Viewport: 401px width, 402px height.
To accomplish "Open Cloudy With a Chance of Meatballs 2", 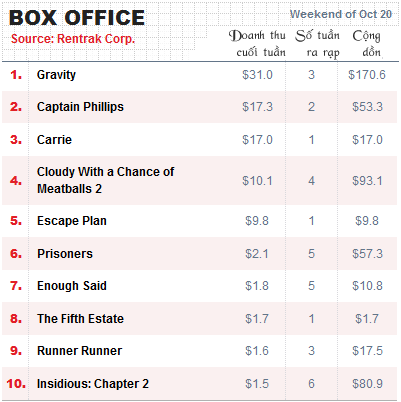I will tap(105, 180).
